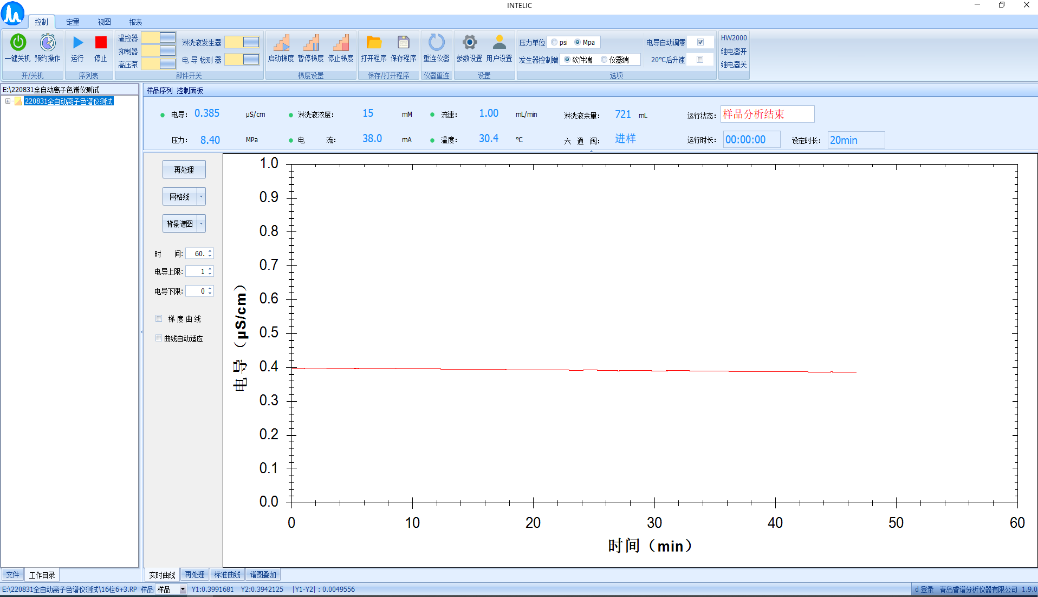Image resolution: width=1038 pixels, height=597 pixels.
Task: Toggle the eluent generator switch
Action: click(242, 42)
